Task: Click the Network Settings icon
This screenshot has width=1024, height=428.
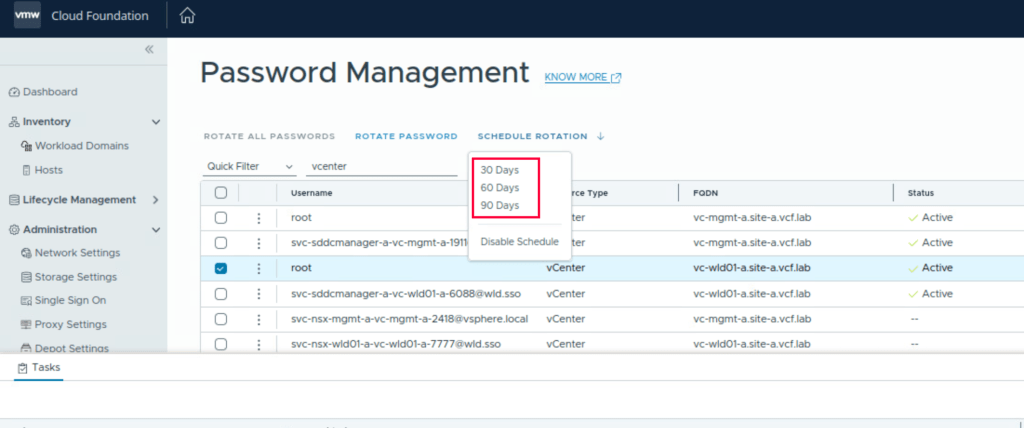Action: (27, 254)
